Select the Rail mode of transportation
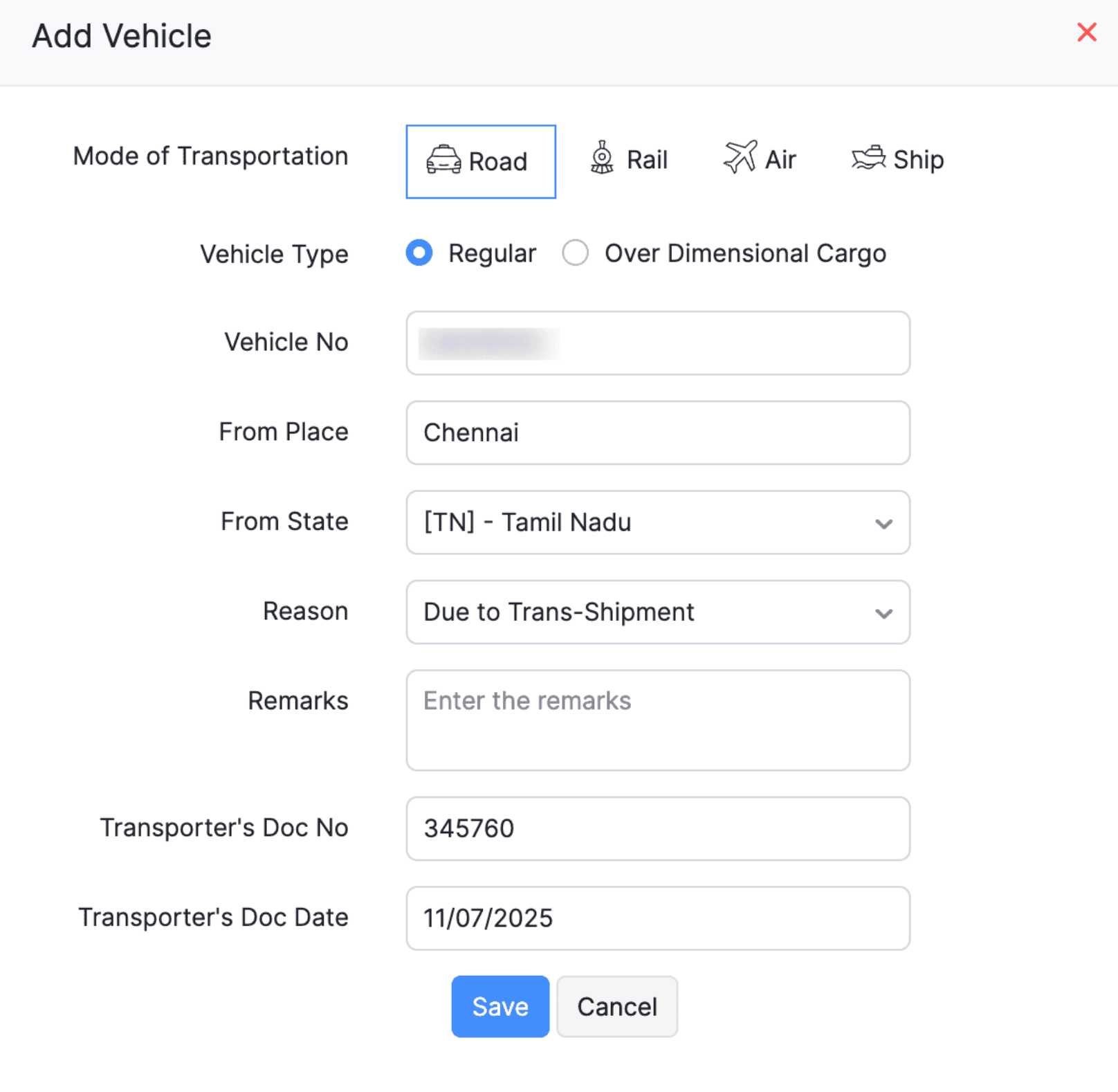This screenshot has width=1118, height=1092. point(630,159)
